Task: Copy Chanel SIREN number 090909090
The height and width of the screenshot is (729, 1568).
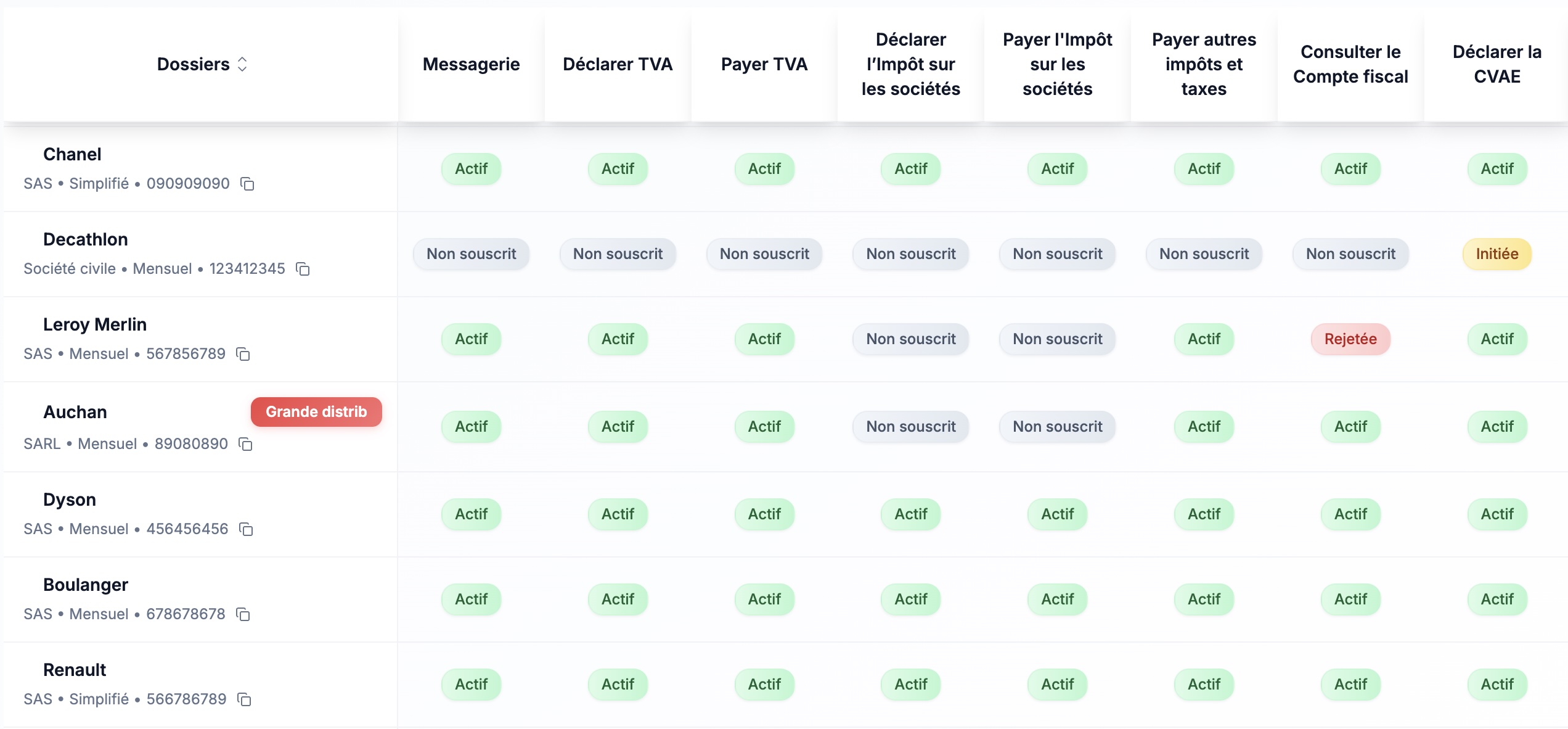Action: (x=247, y=184)
